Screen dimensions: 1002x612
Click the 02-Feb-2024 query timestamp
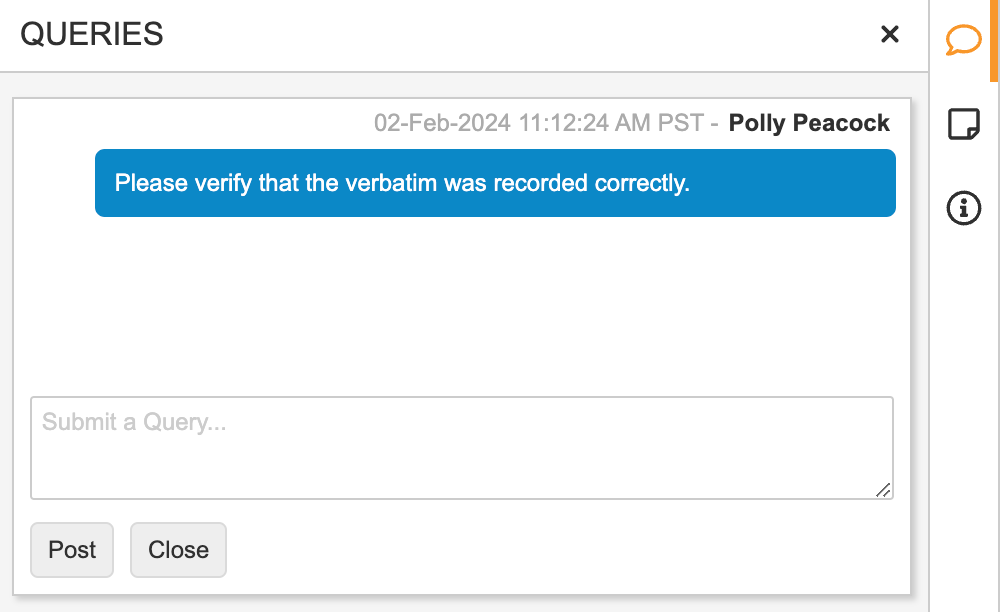[442, 123]
